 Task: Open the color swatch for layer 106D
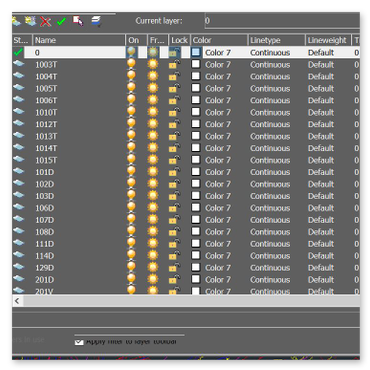[x=196, y=207]
